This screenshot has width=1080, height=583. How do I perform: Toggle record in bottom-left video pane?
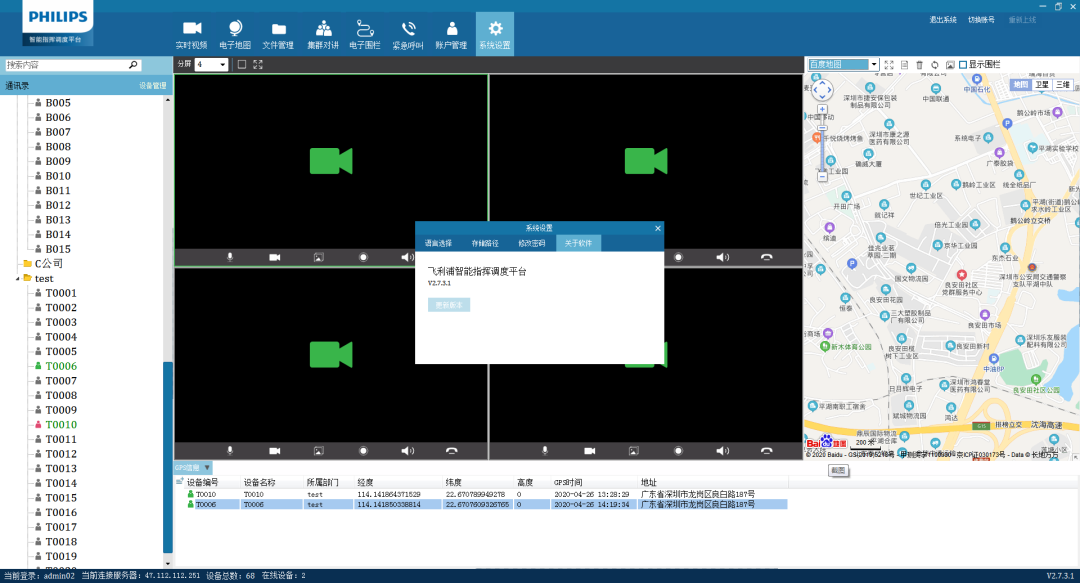coord(363,451)
